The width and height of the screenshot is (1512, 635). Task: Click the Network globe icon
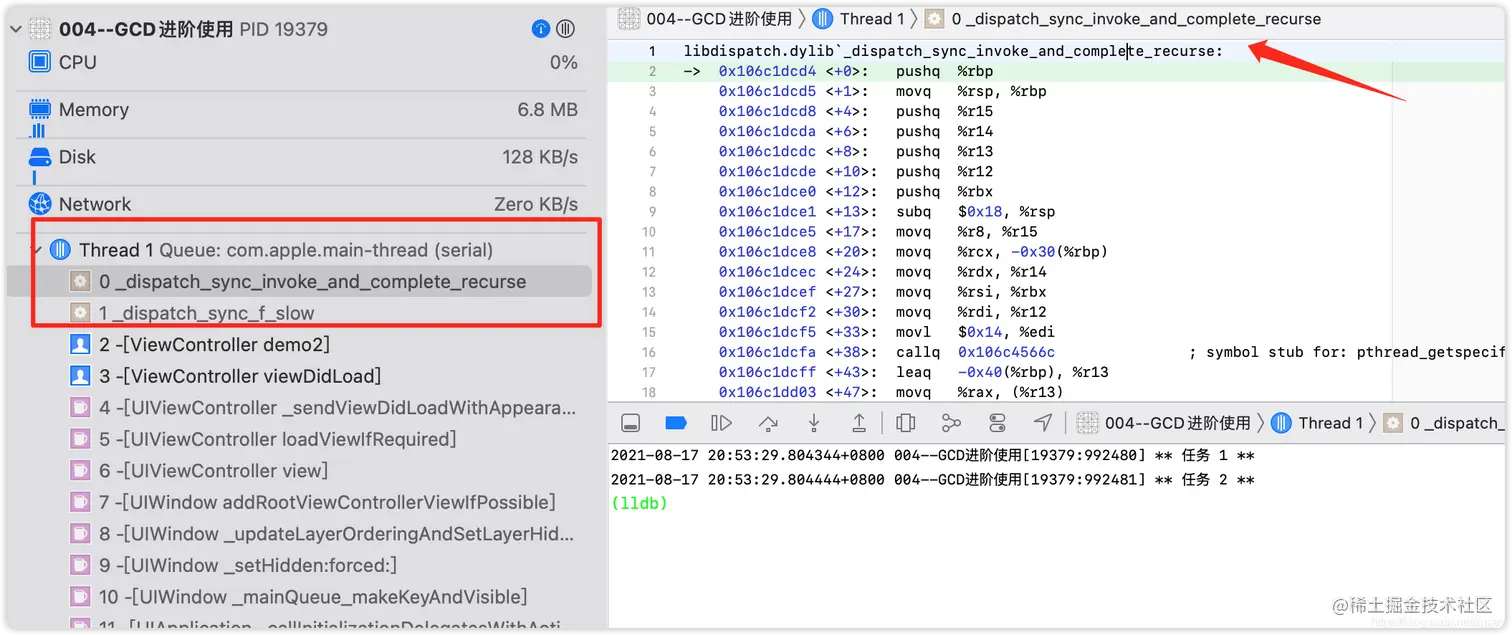[40, 204]
